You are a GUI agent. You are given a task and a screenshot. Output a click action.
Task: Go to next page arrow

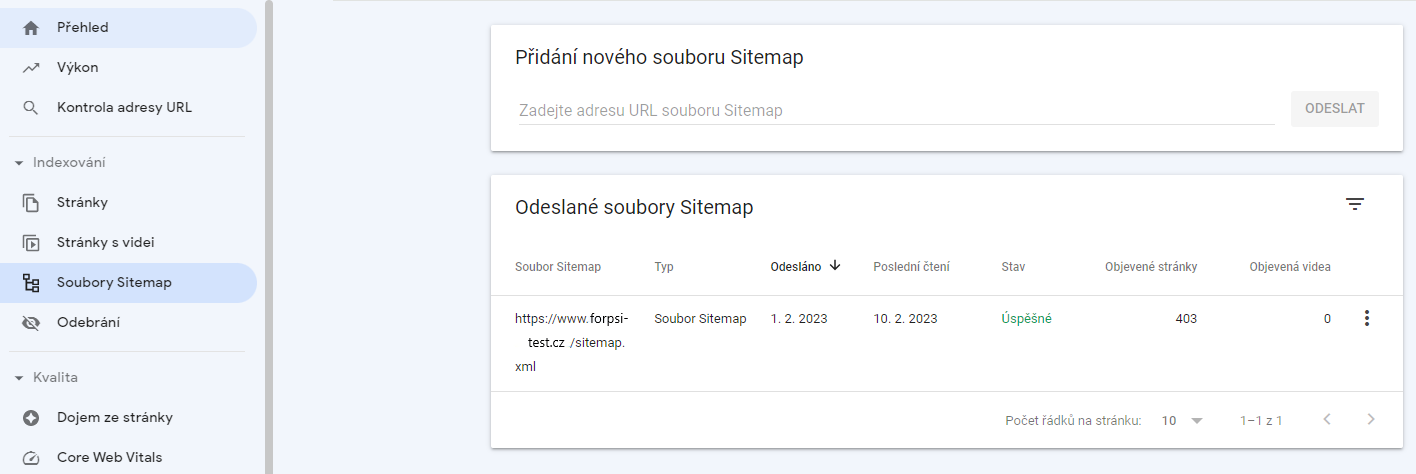[1371, 420]
